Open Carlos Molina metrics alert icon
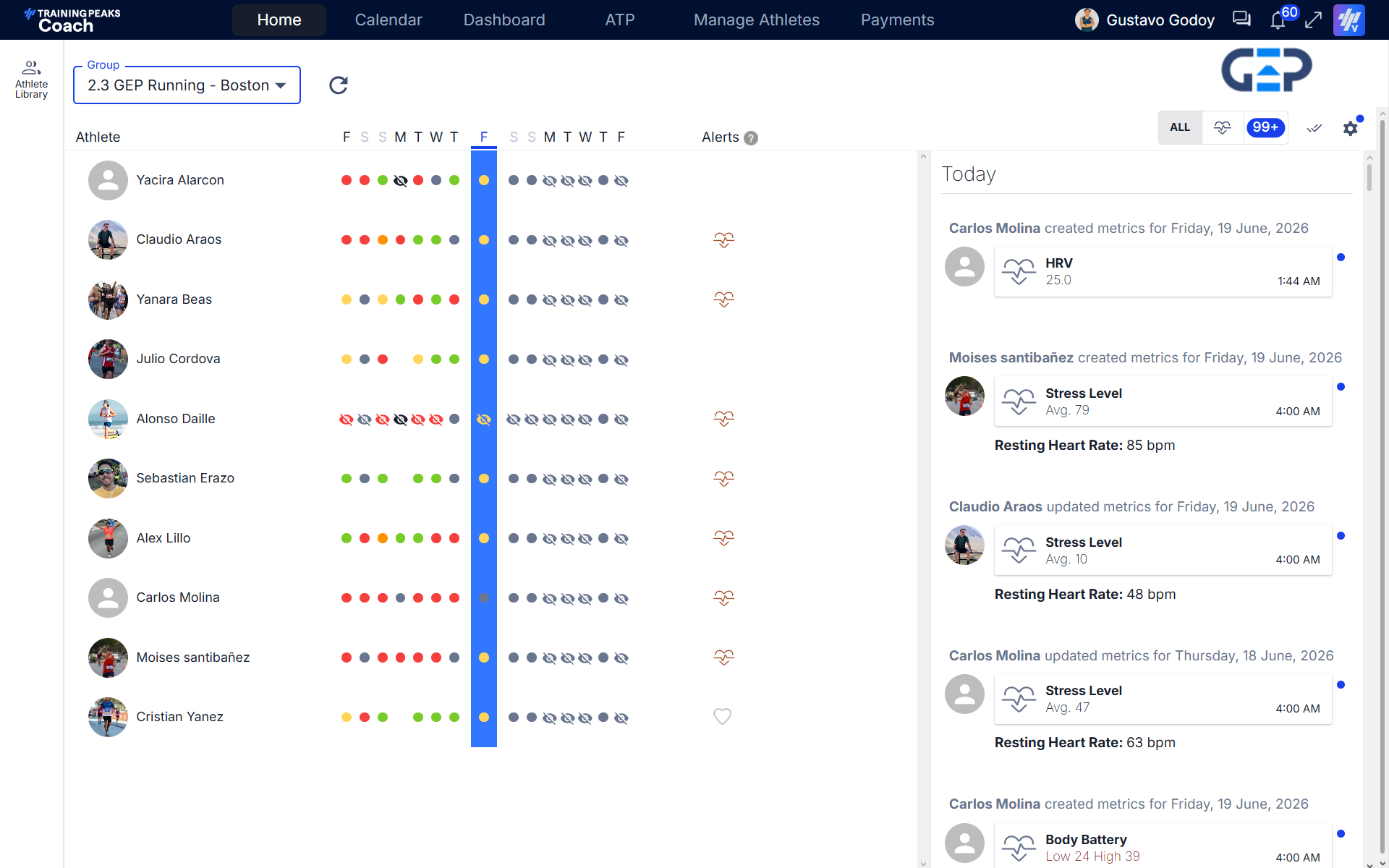Screen dimensions: 1389x868 pyautogui.click(x=723, y=597)
